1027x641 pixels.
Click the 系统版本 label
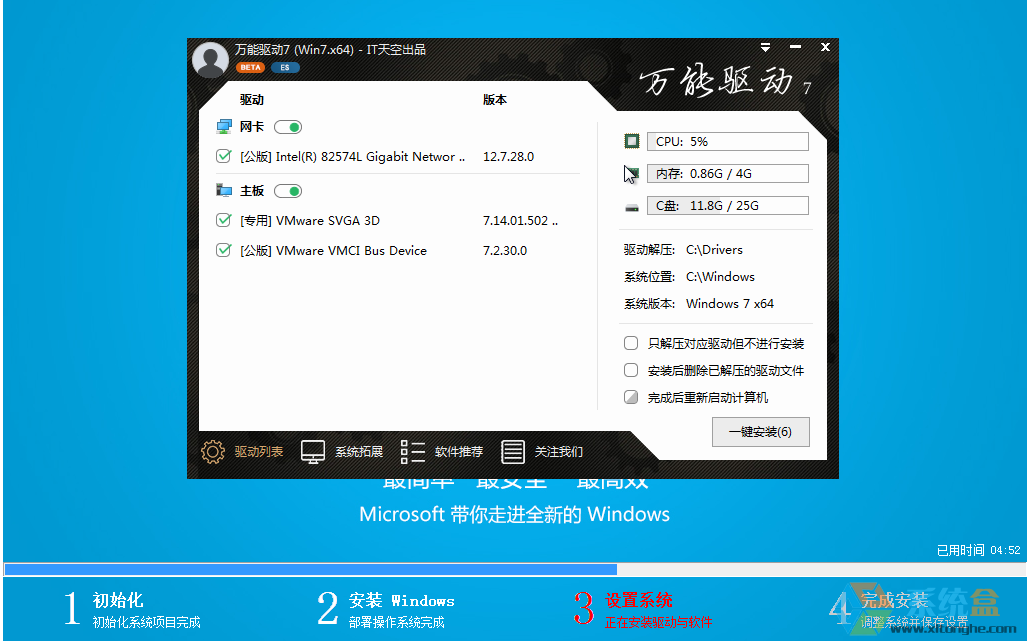[x=649, y=304]
